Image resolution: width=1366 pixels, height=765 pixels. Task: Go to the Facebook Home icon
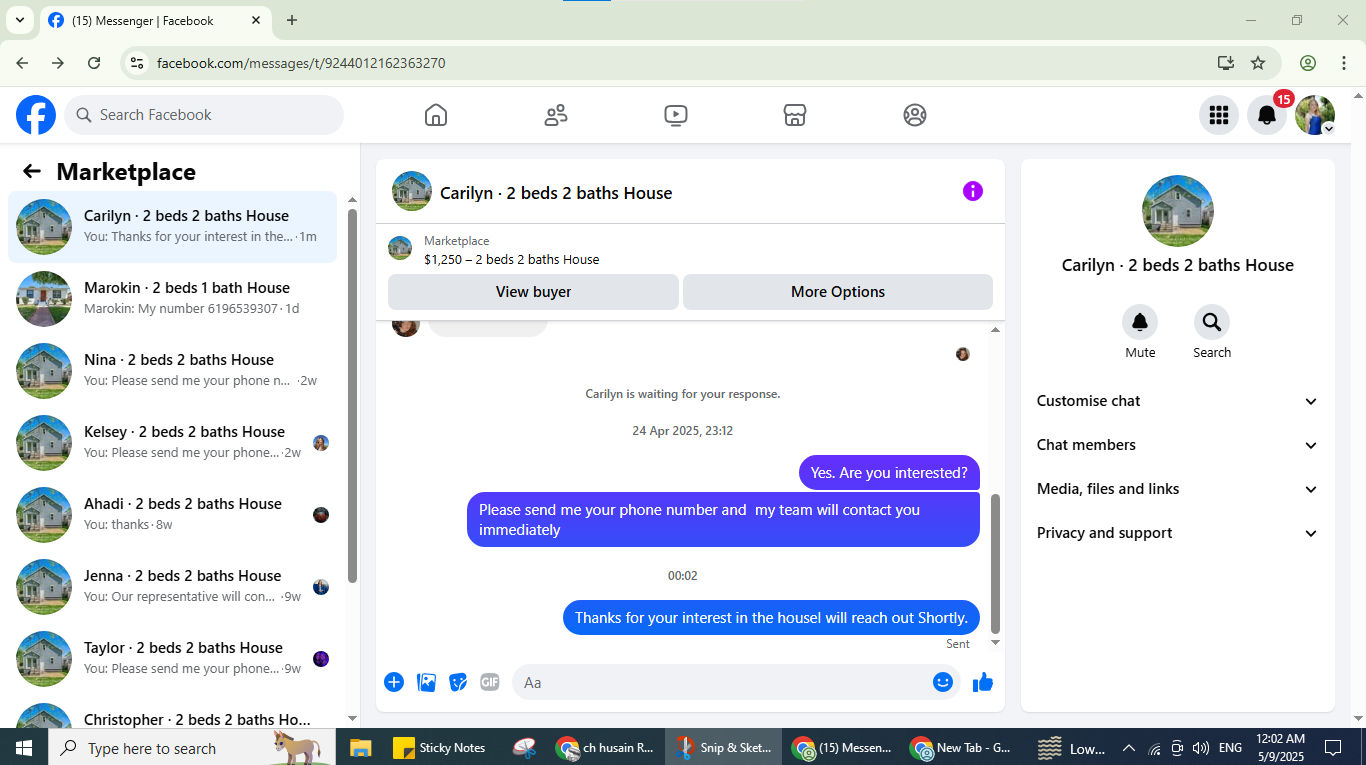point(436,115)
